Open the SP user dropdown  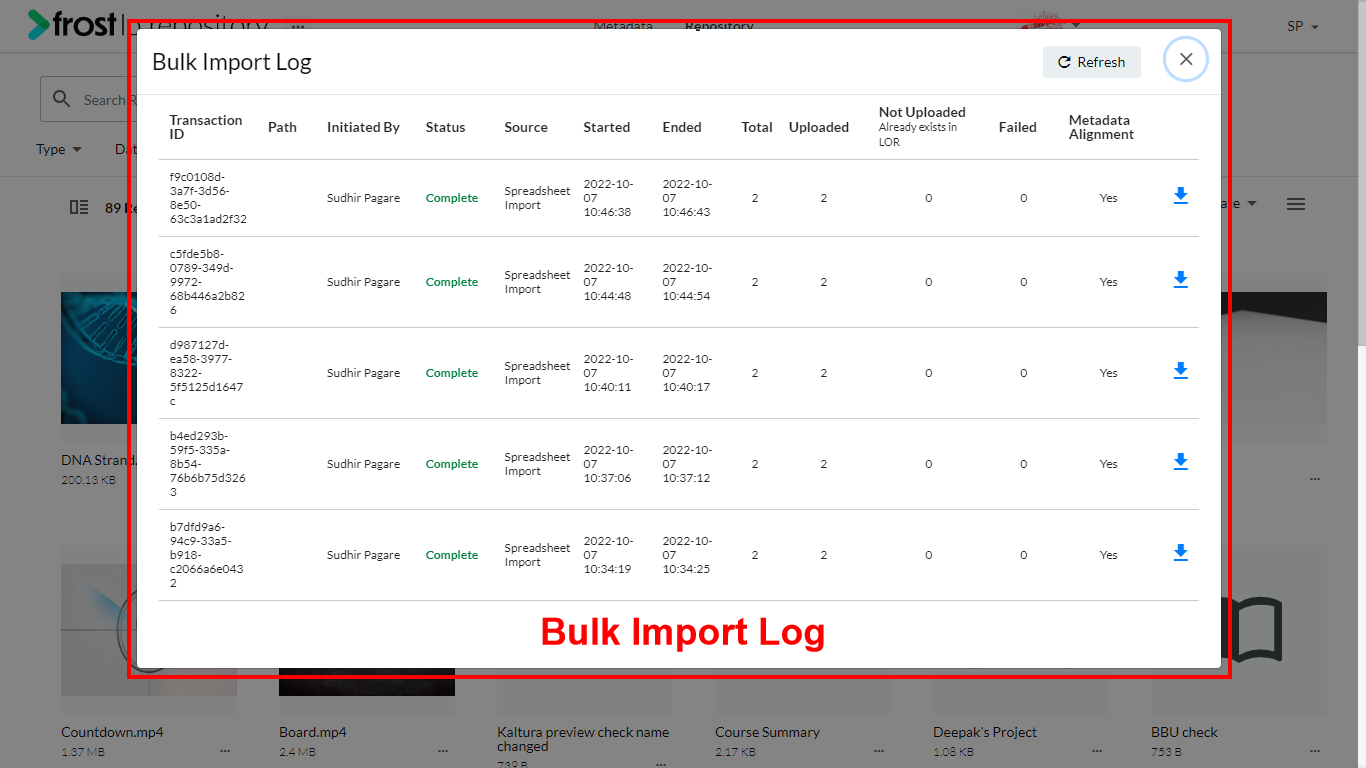(1303, 27)
